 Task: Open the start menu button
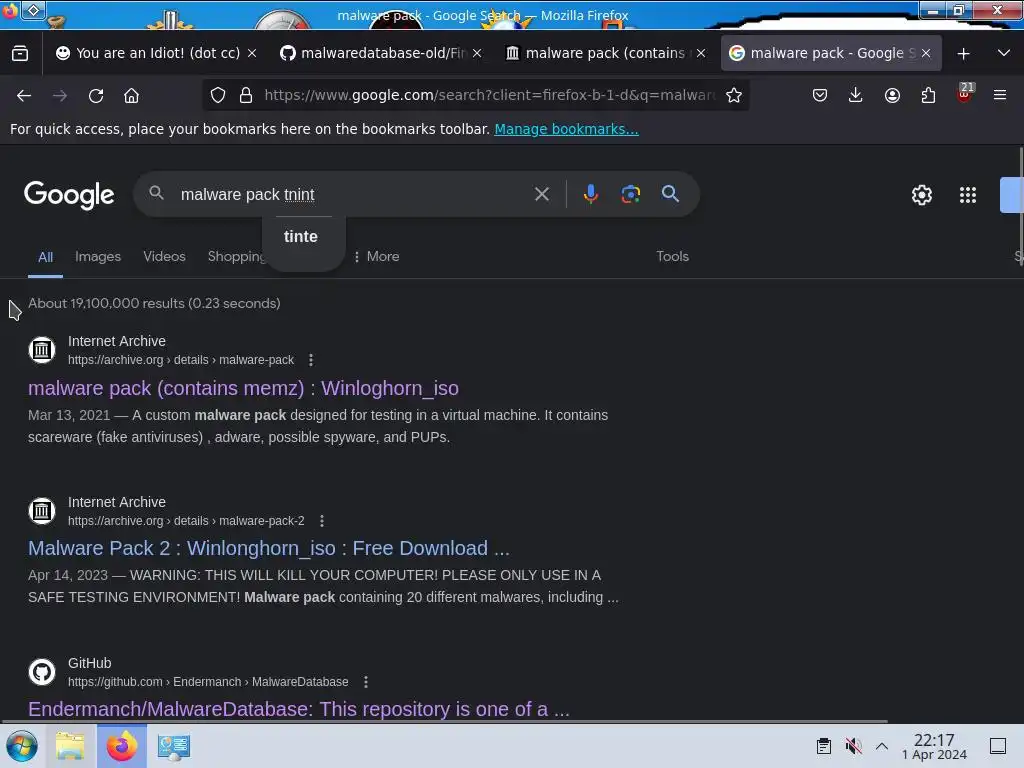pos(22,746)
